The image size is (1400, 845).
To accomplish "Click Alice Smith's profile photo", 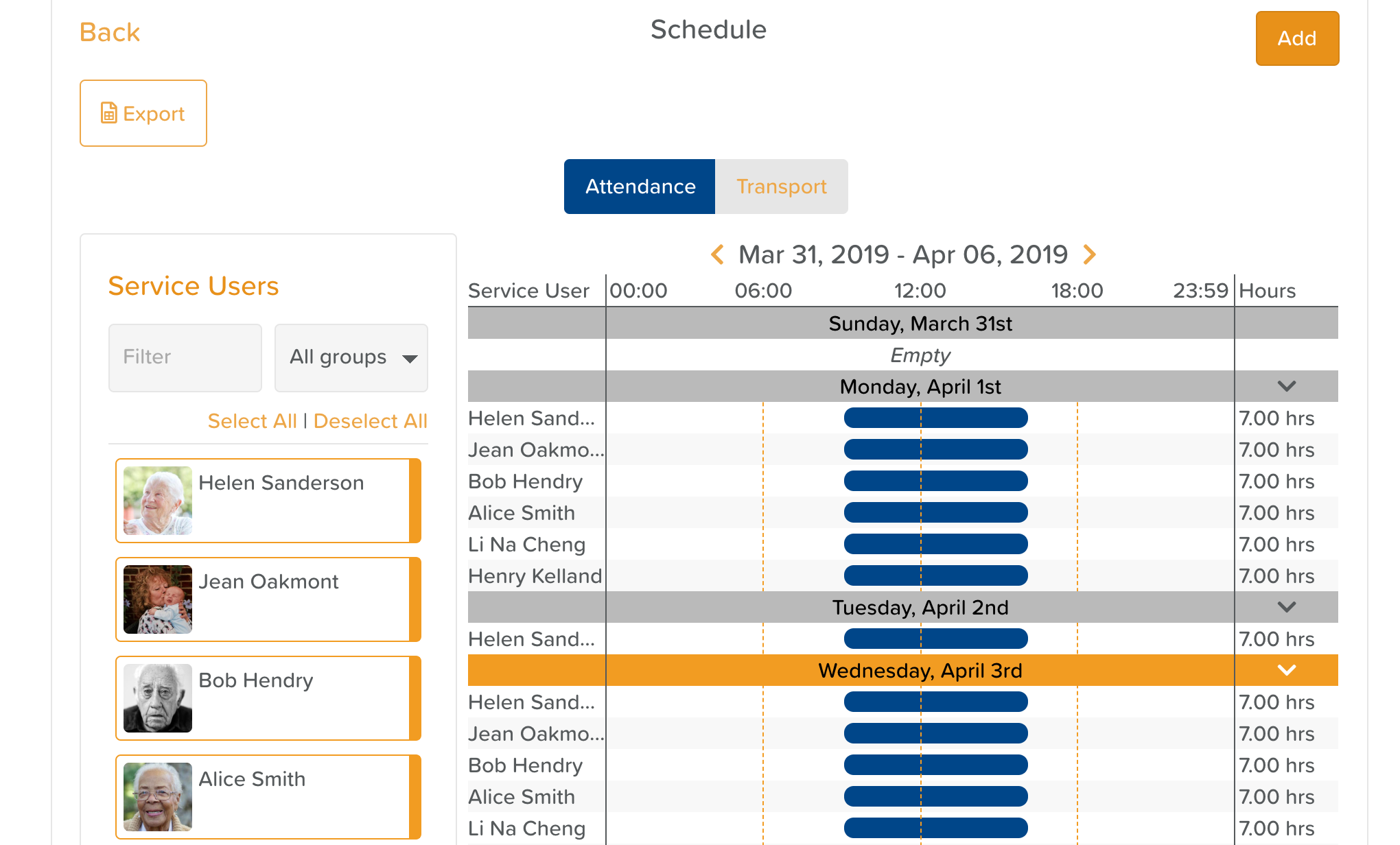I will coord(158,797).
